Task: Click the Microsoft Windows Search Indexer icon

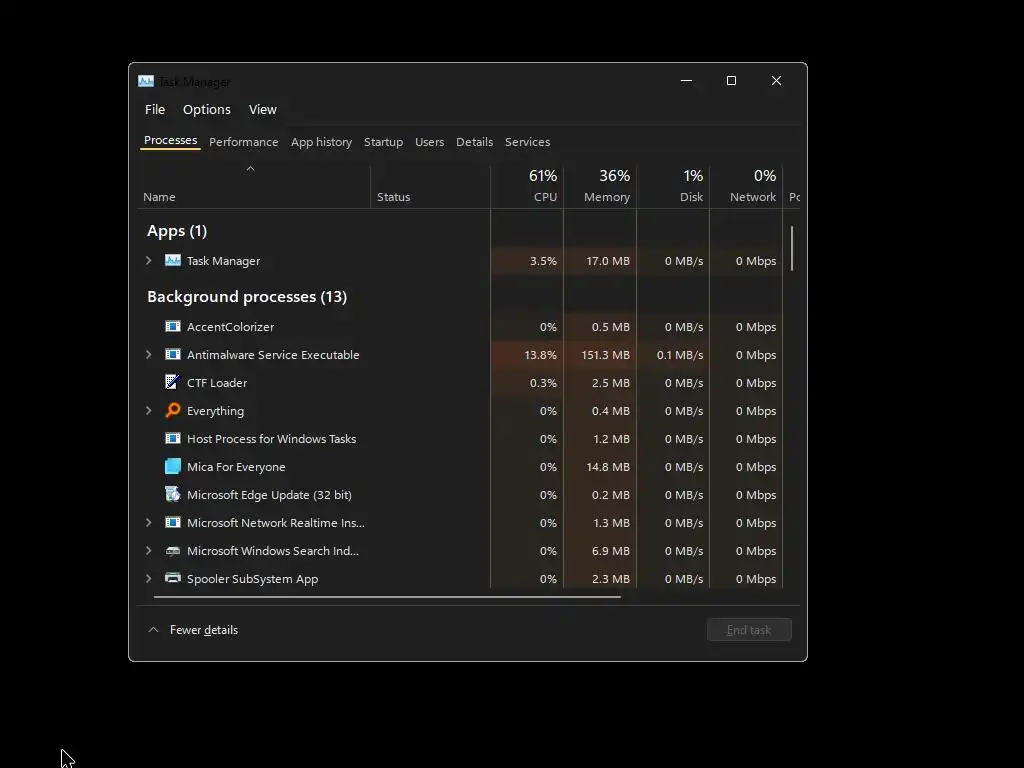Action: tap(172, 551)
